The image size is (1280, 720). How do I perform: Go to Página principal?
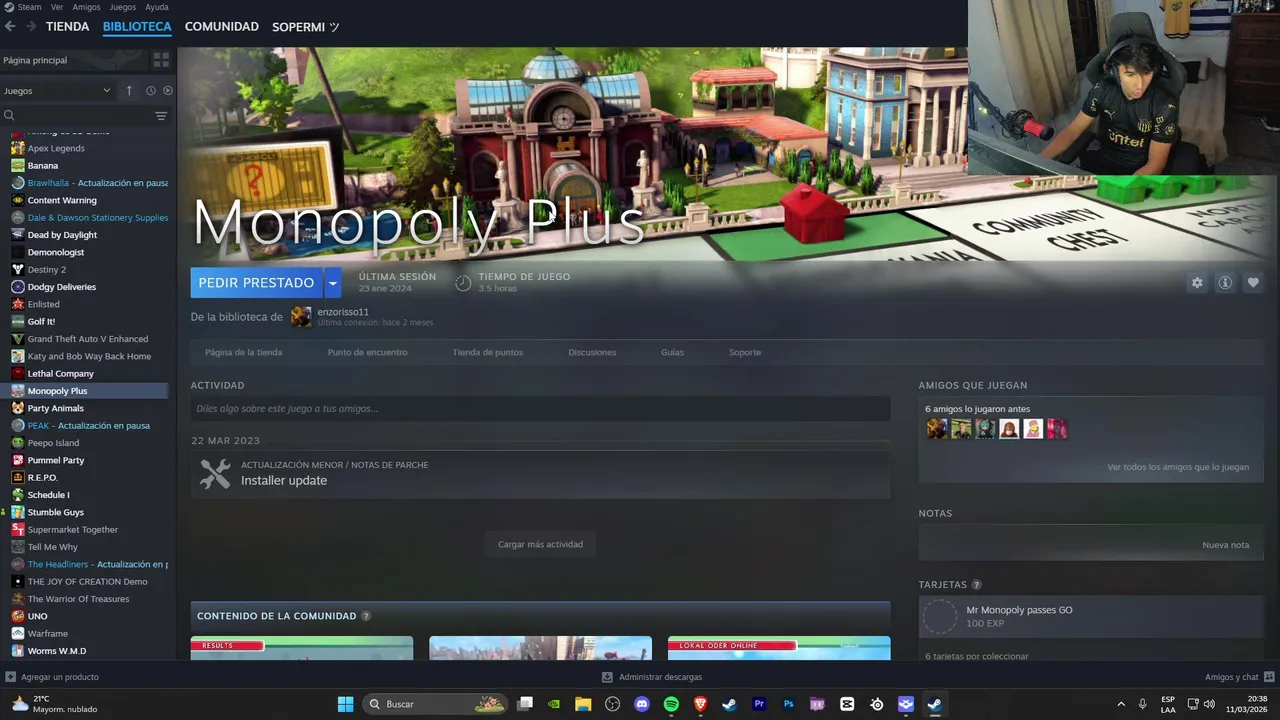click(x=35, y=60)
